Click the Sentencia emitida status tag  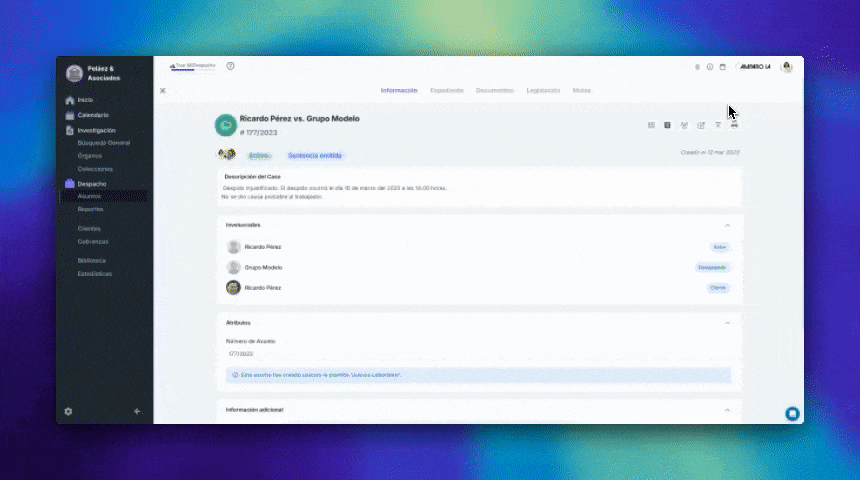pyautogui.click(x=315, y=155)
